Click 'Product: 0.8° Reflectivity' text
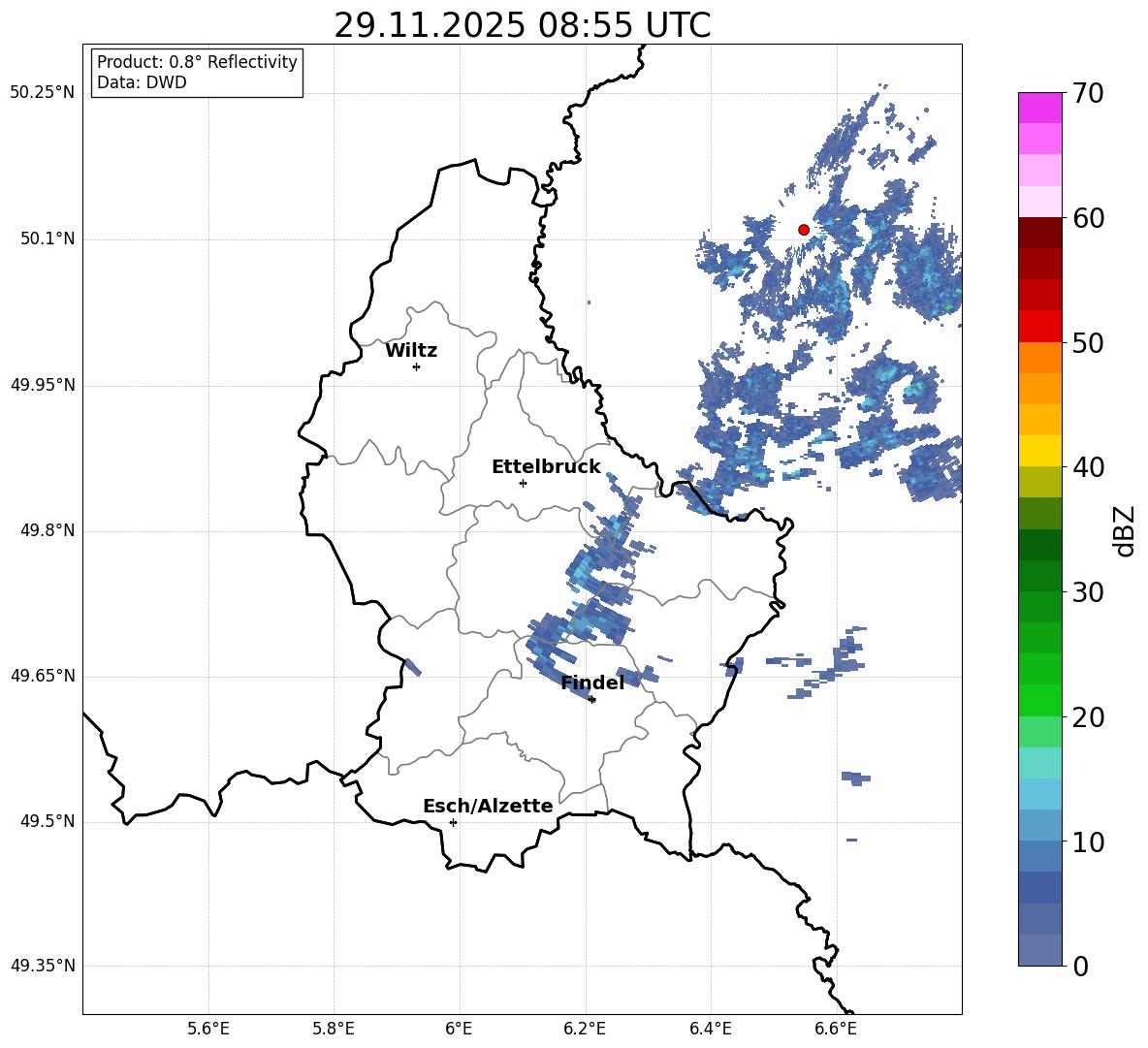Screen dimensions: 1148x1048 [197, 62]
